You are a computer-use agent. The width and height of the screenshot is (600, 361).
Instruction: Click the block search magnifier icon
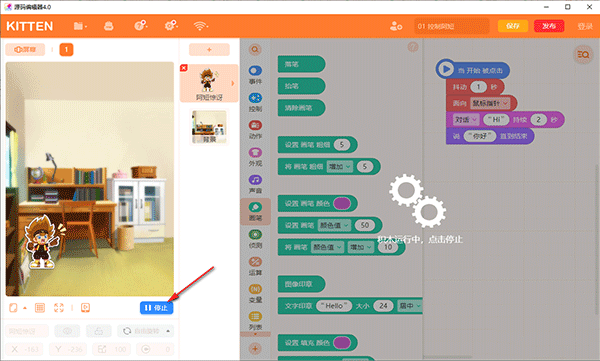pyautogui.click(x=255, y=49)
